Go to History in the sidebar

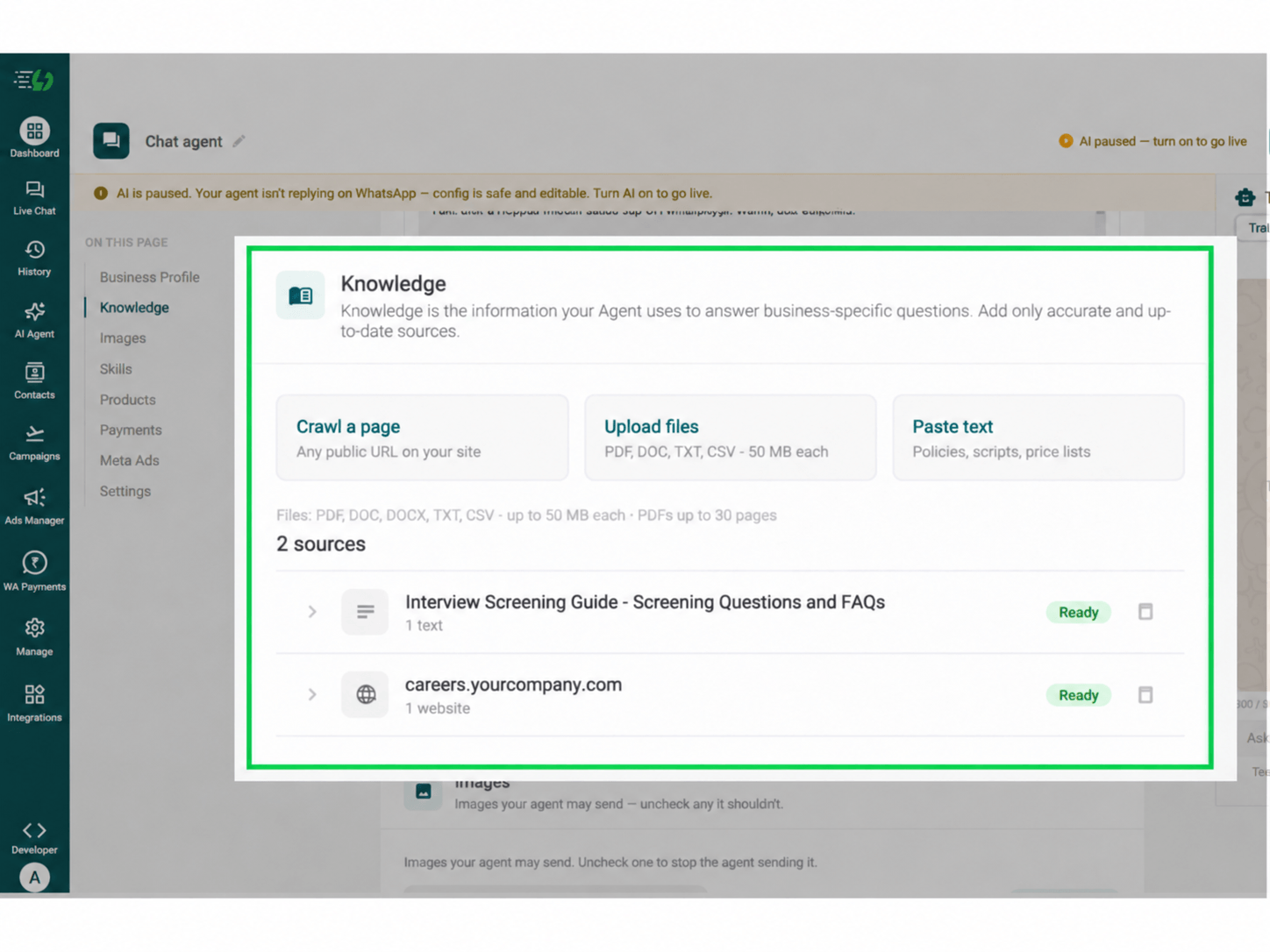pyautogui.click(x=34, y=259)
